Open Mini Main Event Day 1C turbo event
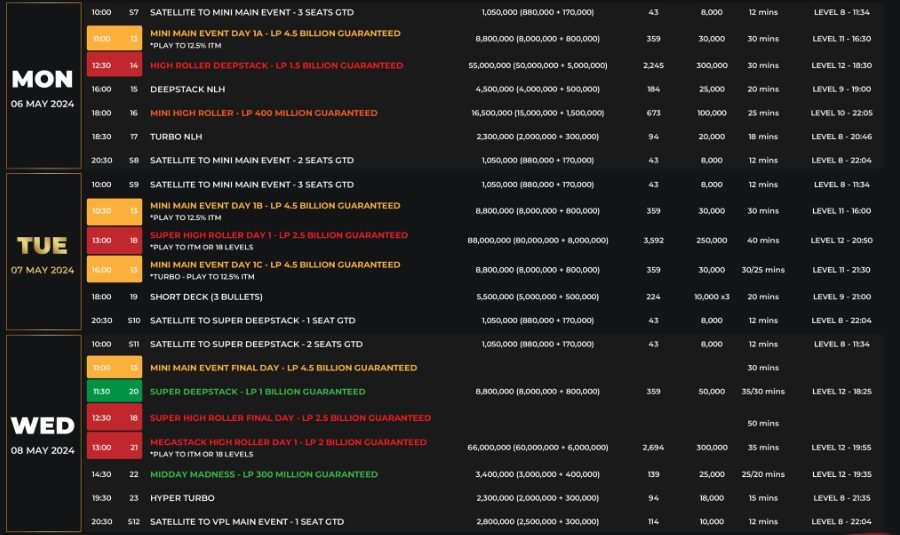Image resolution: width=900 pixels, height=535 pixels. (275, 265)
